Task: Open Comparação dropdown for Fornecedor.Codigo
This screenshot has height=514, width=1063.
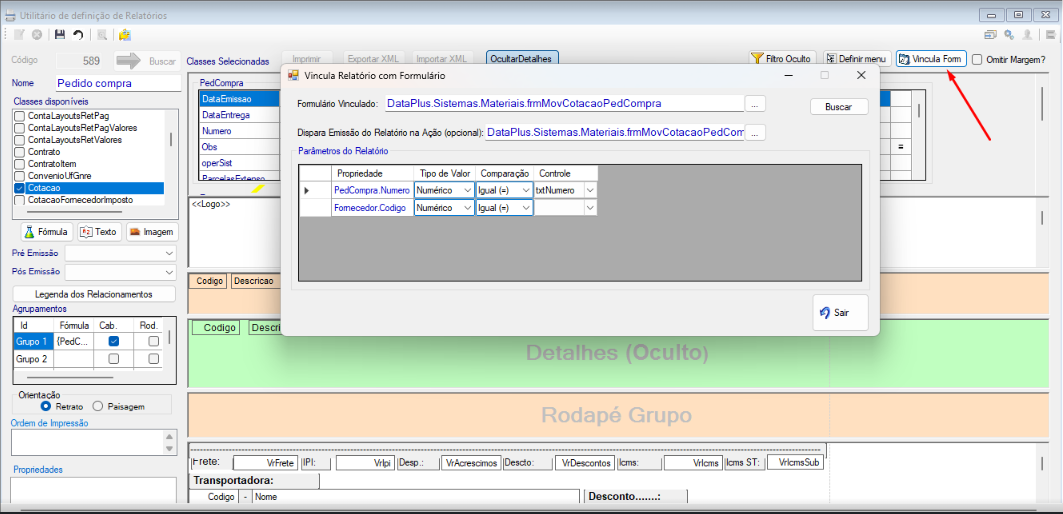Action: coord(526,207)
